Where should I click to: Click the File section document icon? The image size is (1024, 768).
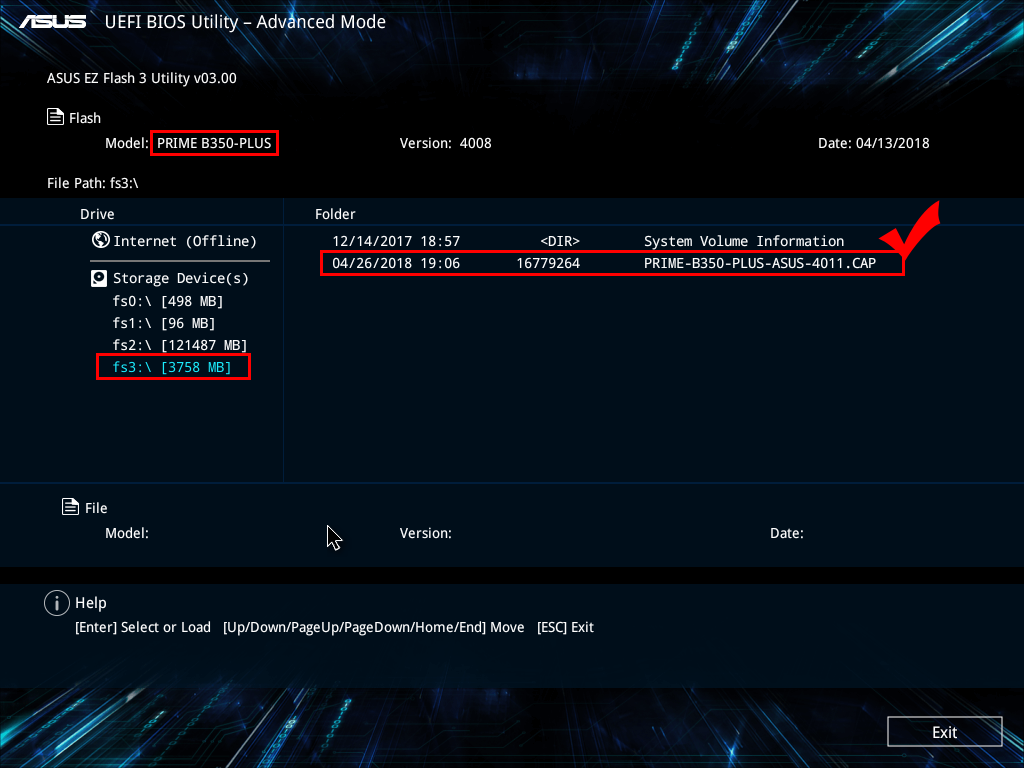point(71,507)
